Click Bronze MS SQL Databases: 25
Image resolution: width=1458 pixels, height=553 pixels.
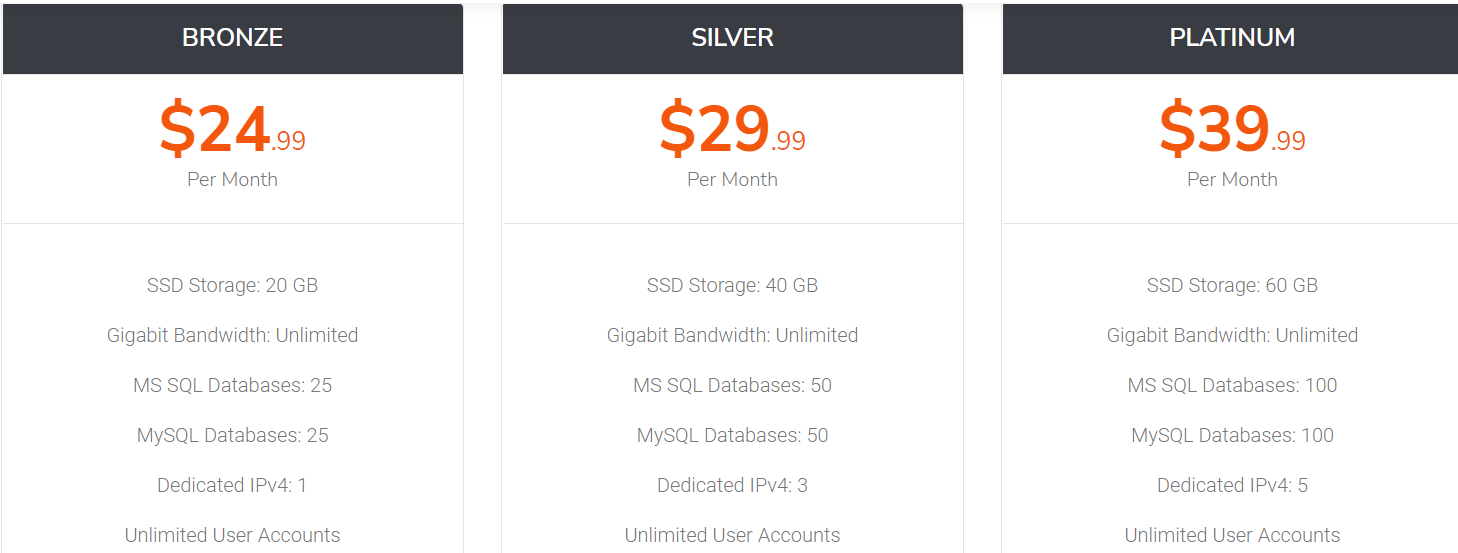click(232, 385)
